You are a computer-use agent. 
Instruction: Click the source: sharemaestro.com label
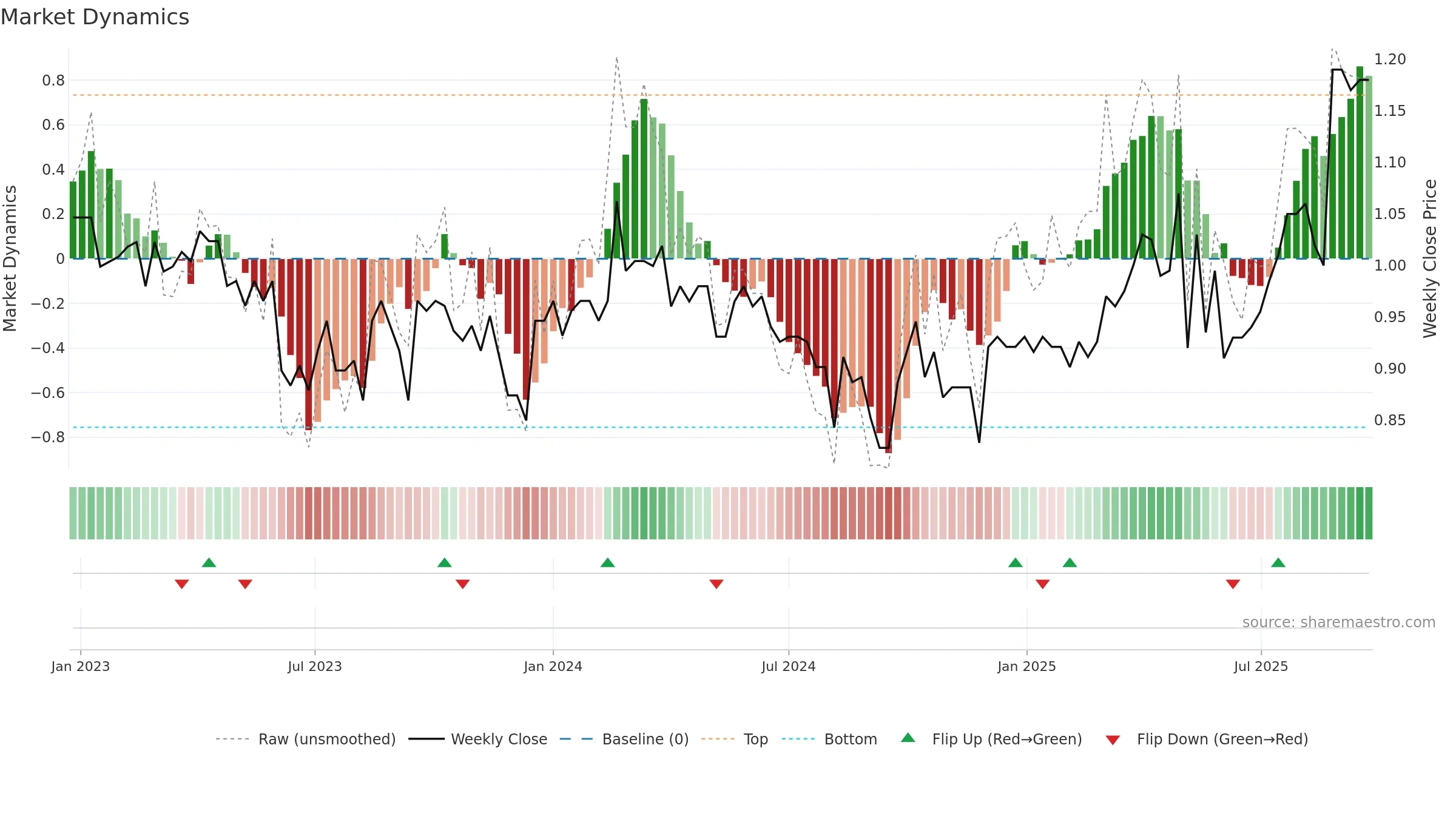1339,622
